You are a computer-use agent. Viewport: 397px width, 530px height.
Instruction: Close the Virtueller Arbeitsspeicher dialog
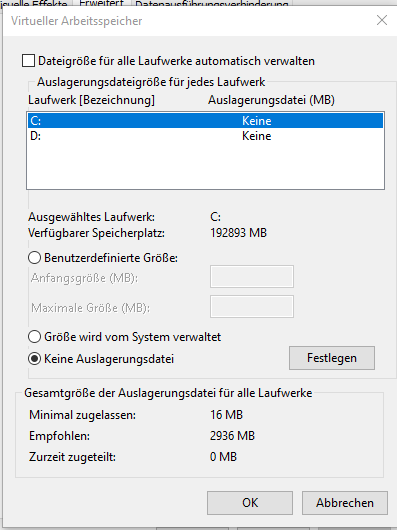coord(382,20)
